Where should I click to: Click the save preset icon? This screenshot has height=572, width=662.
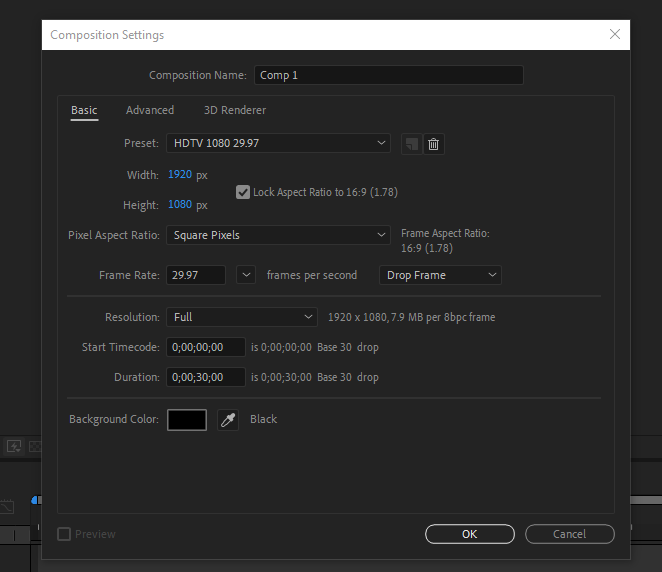tap(412, 144)
